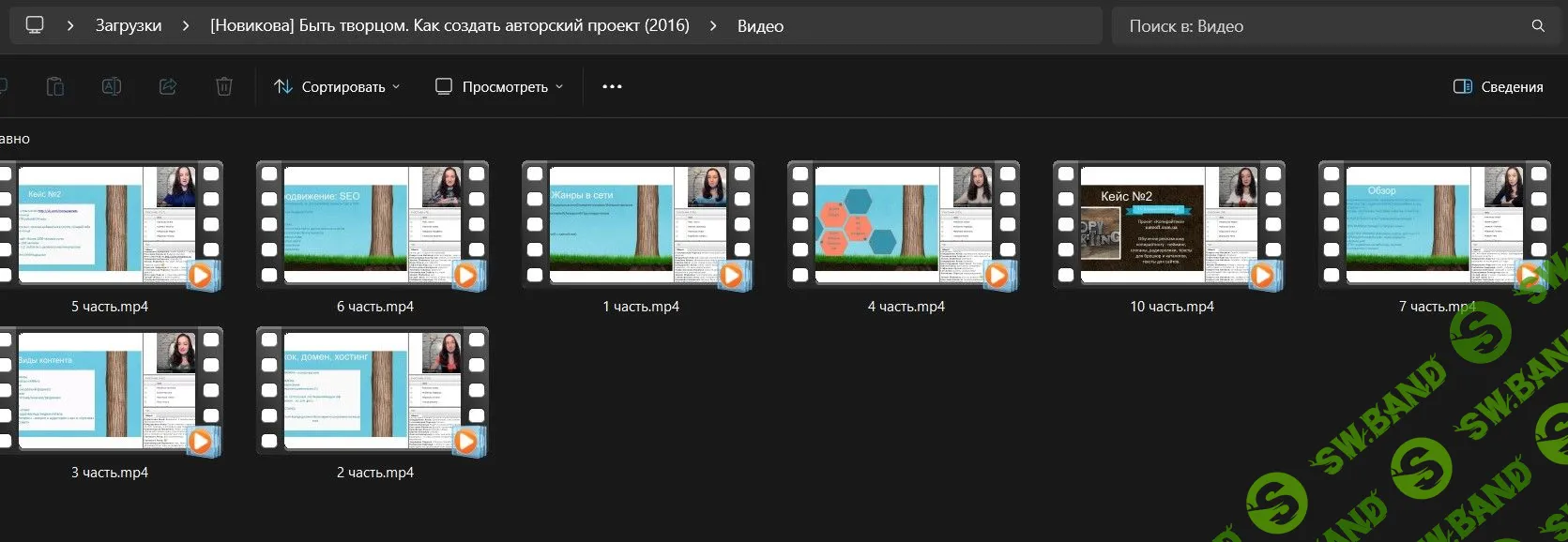Toggle the Сведения details pane
This screenshot has height=542, width=1568.
click(1498, 86)
